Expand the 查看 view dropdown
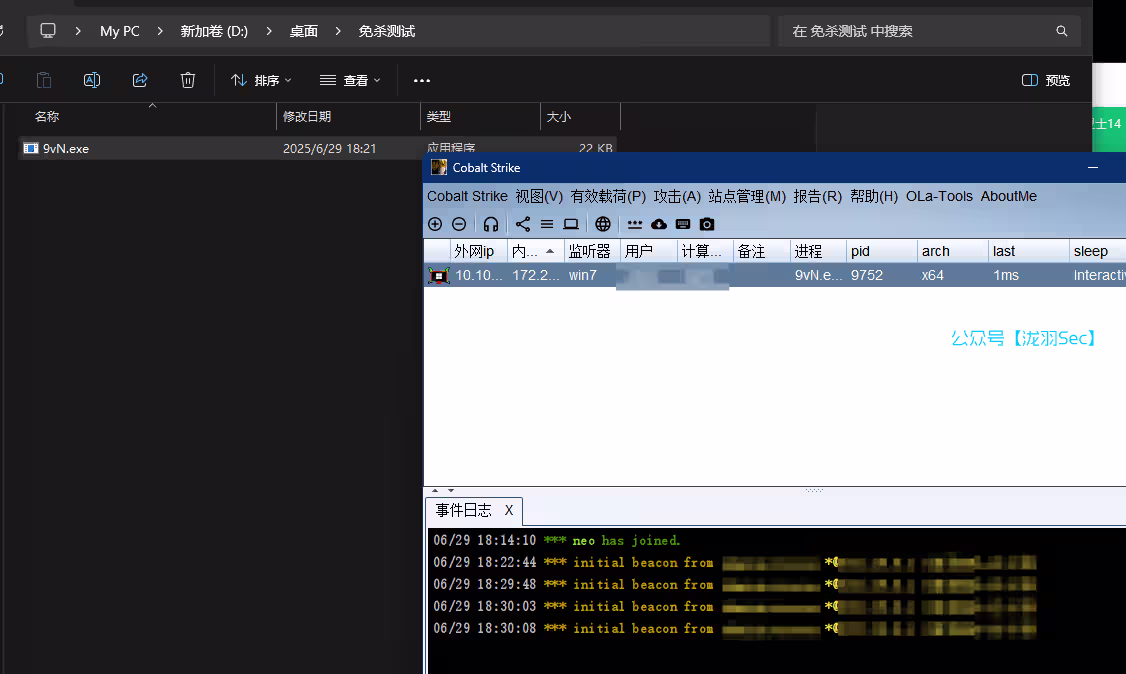The image size is (1126, 674). 350,80
